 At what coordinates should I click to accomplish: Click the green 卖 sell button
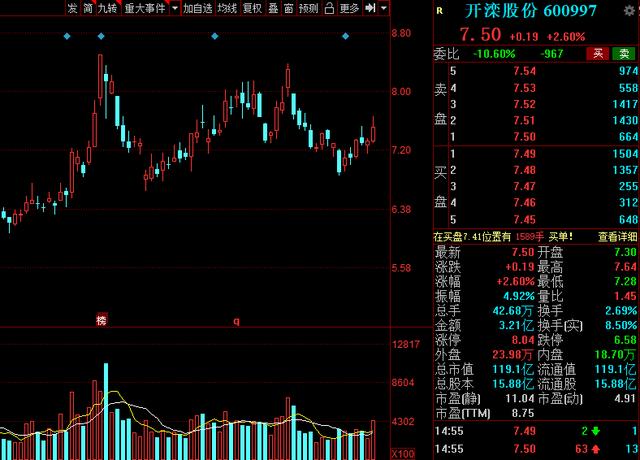point(624,53)
